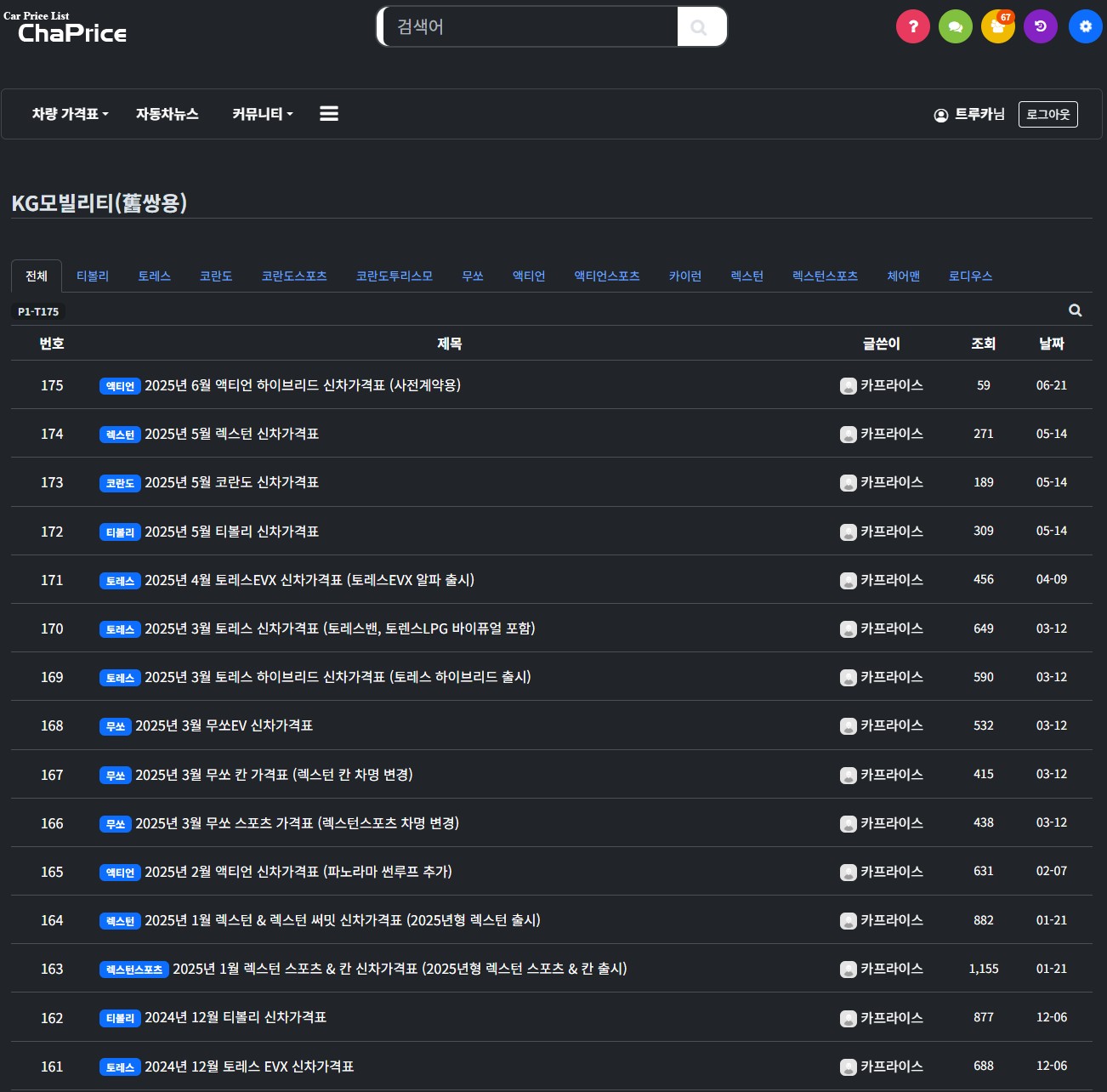Click the 날짜 column header
This screenshot has height=1092, width=1107.
1052,344
